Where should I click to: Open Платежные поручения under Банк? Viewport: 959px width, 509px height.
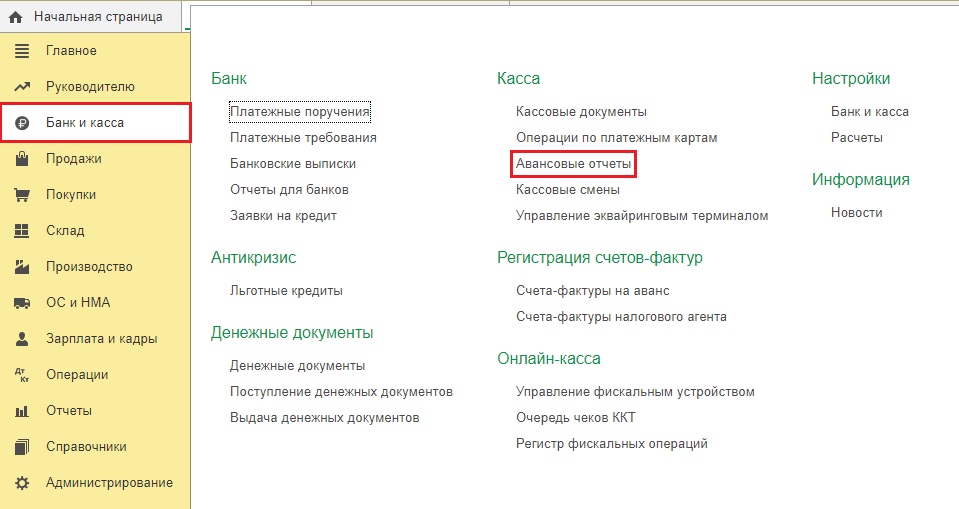tap(300, 111)
